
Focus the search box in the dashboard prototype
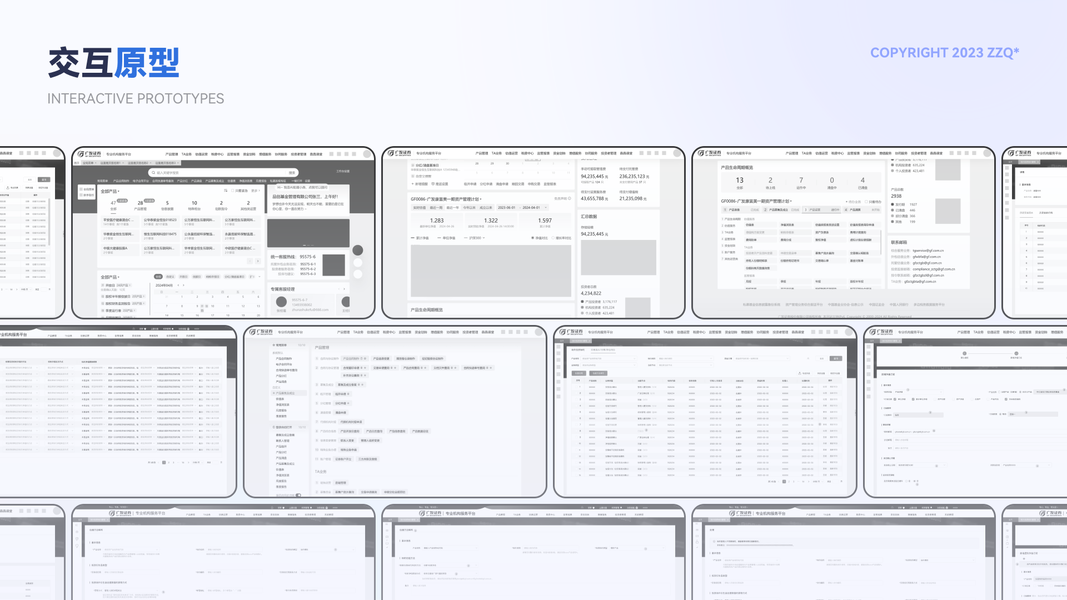click(x=222, y=173)
